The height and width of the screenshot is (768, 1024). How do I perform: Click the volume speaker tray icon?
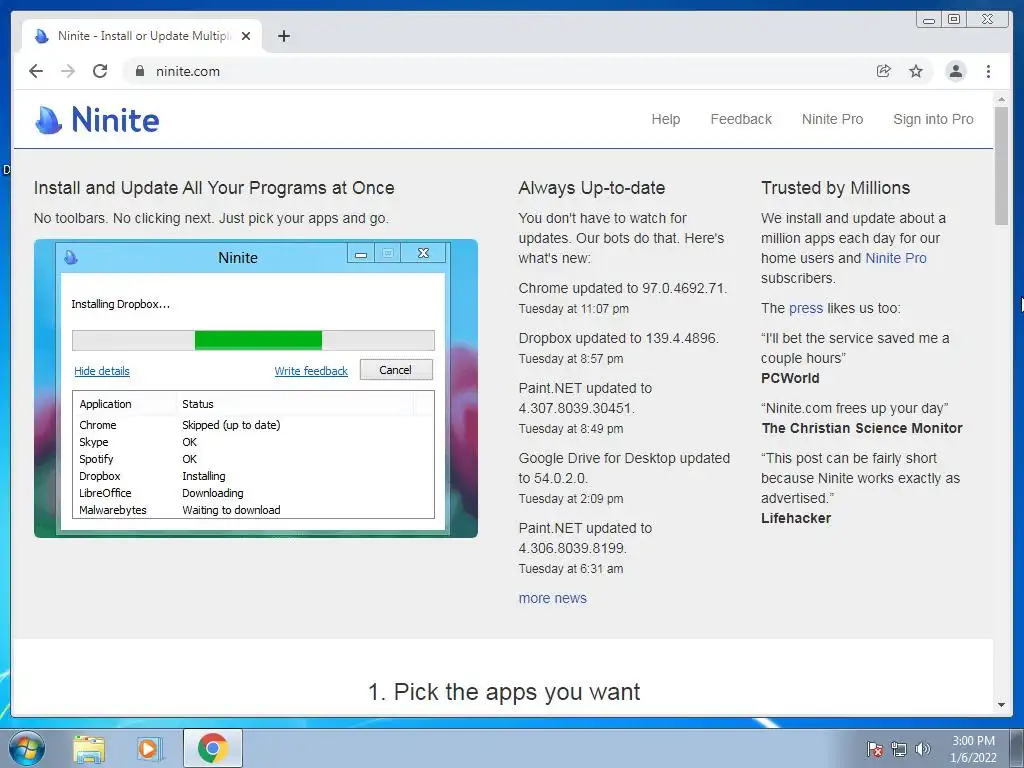[x=922, y=749]
